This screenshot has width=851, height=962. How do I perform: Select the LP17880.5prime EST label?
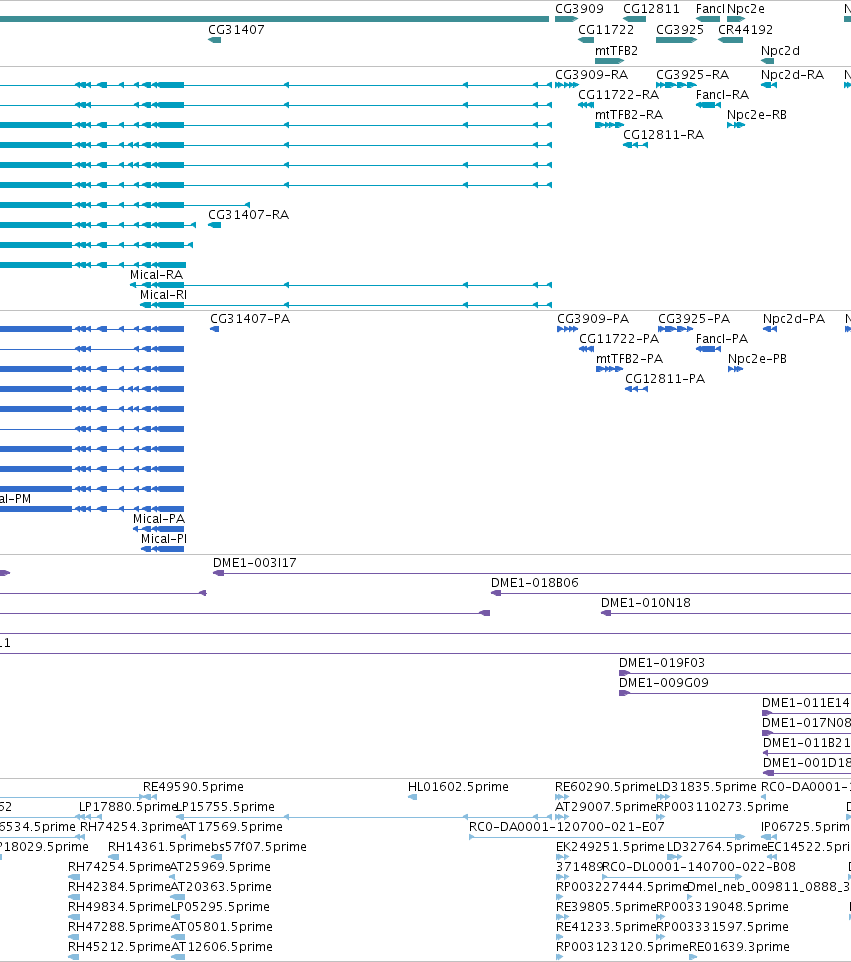point(128,806)
